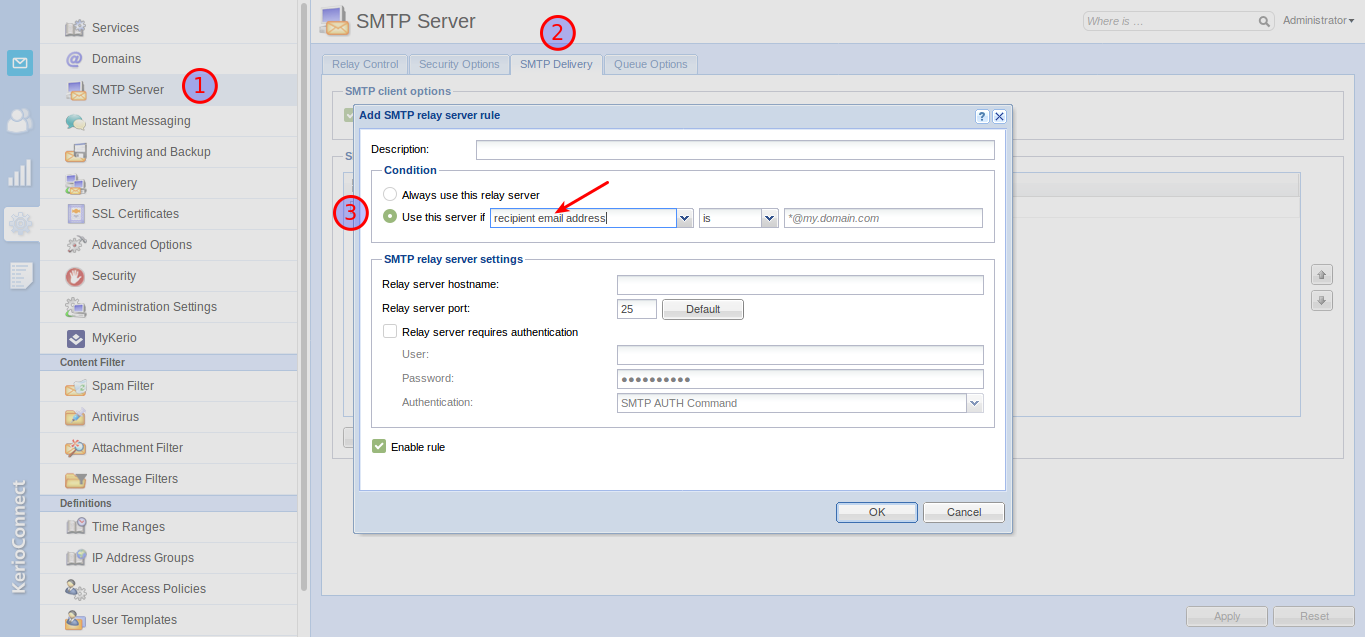
Task: Open the users section icon in left rail
Action: coord(20,121)
